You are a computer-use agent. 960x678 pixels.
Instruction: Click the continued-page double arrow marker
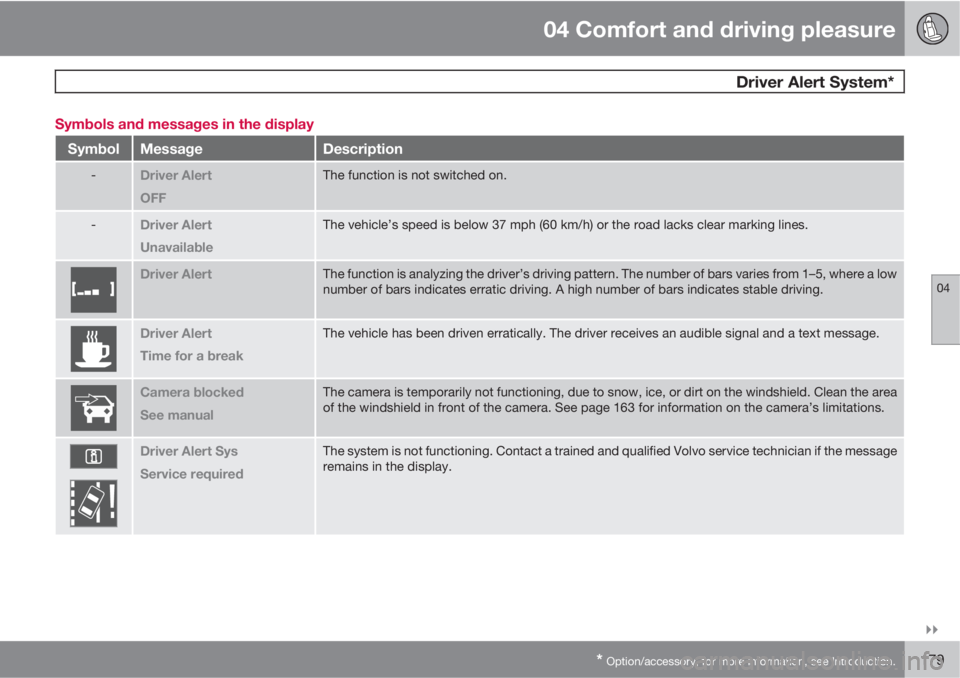pos(931,630)
